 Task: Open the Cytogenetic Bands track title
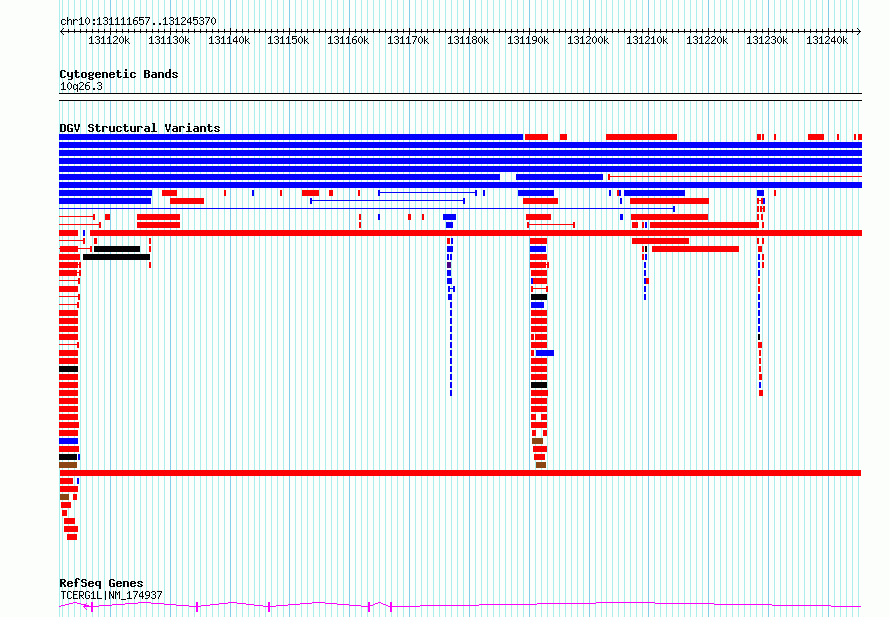click(119, 74)
